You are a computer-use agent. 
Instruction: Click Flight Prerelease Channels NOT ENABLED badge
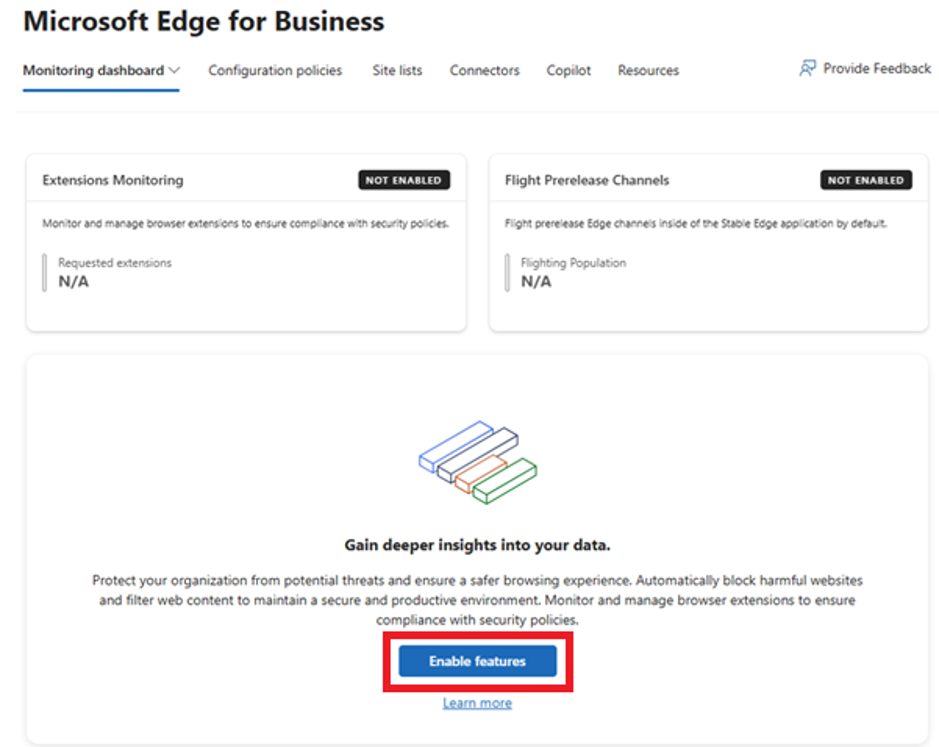866,180
